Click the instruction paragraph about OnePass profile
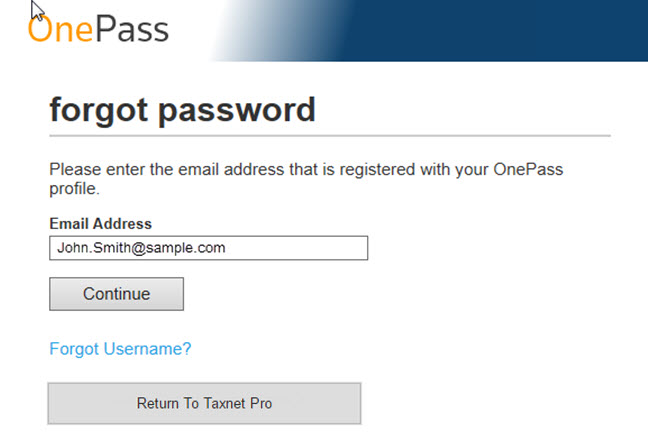657x440 pixels. (306, 179)
